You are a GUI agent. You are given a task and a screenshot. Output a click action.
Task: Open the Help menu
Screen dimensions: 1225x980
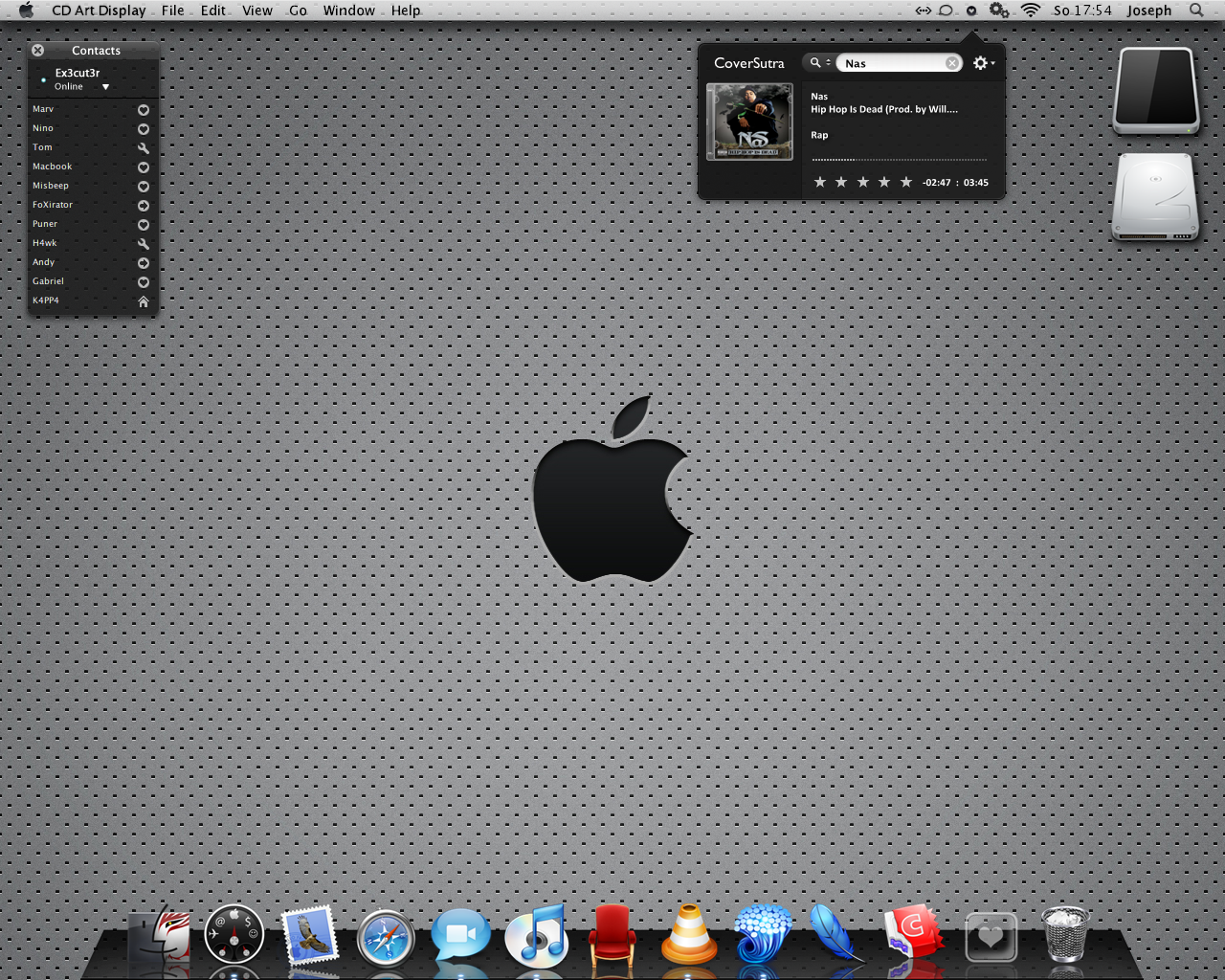[x=406, y=11]
